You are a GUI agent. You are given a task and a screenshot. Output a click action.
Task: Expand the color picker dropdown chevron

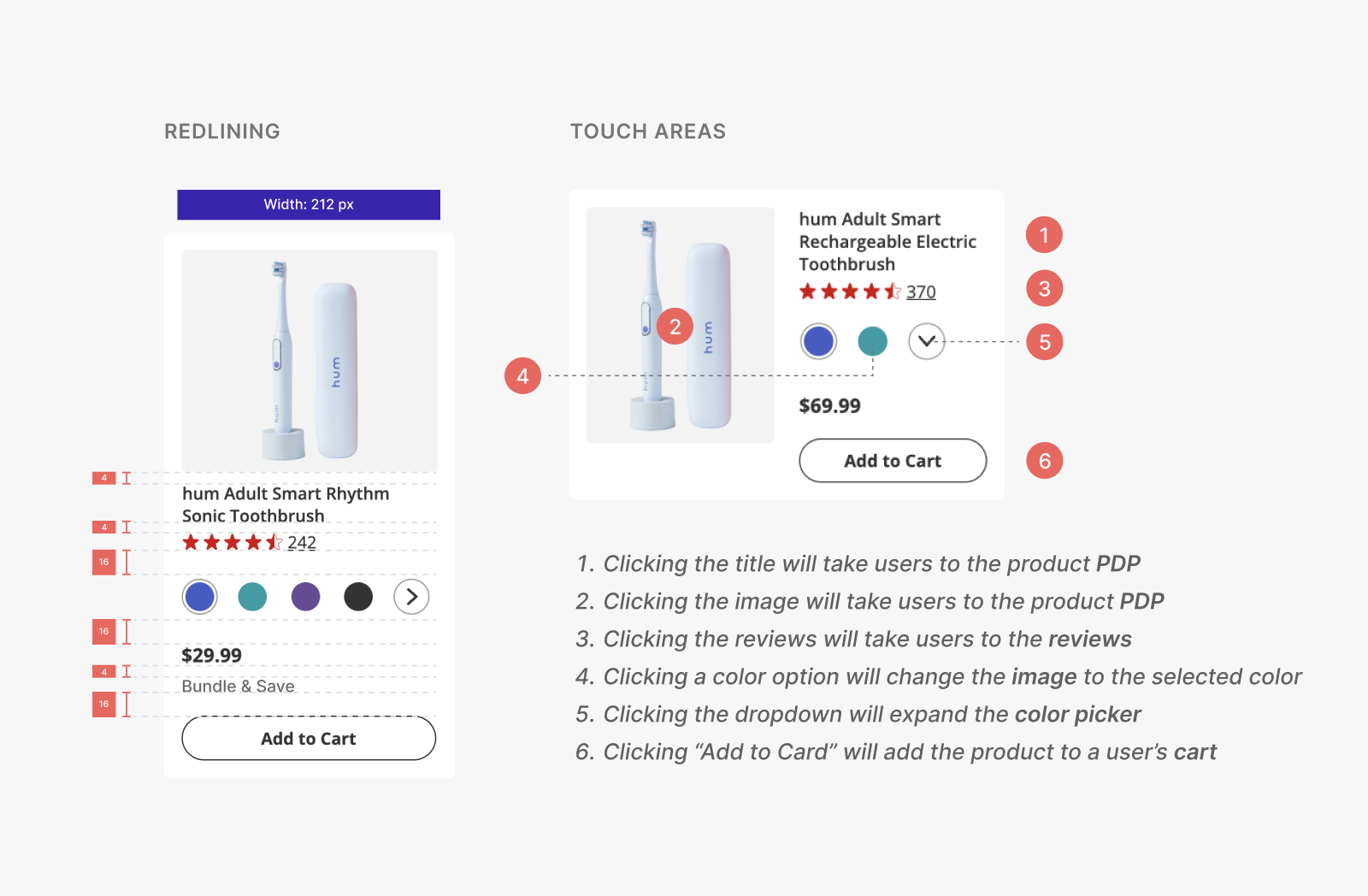click(926, 341)
